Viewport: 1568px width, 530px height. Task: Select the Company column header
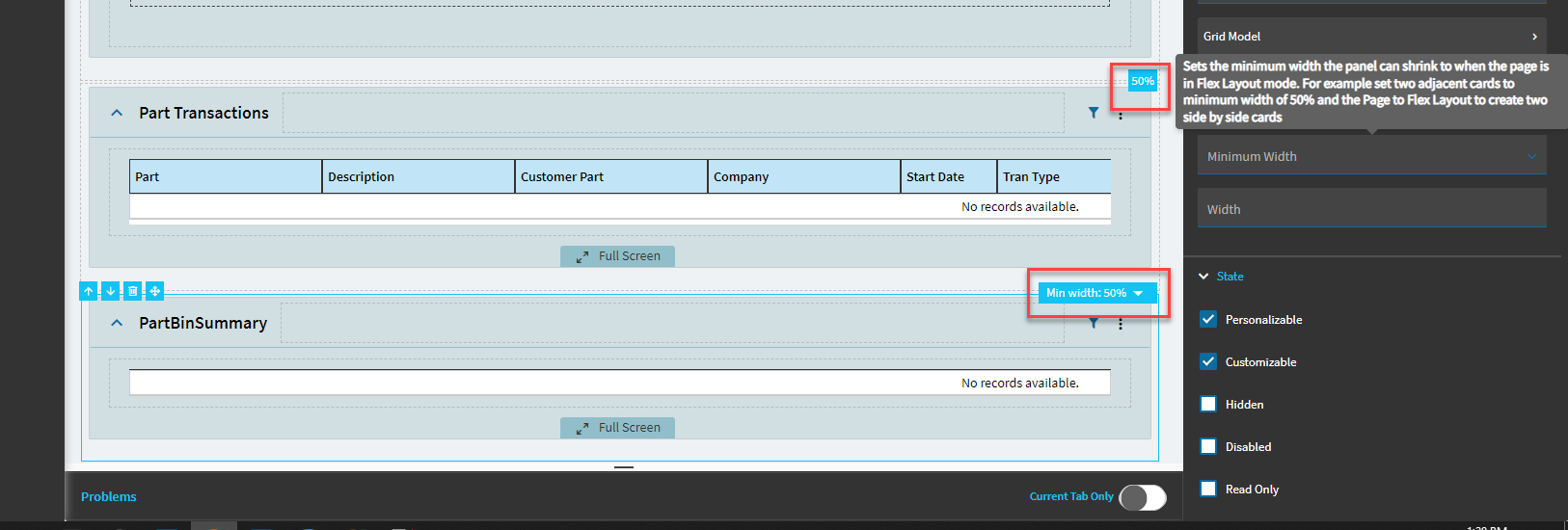click(804, 177)
